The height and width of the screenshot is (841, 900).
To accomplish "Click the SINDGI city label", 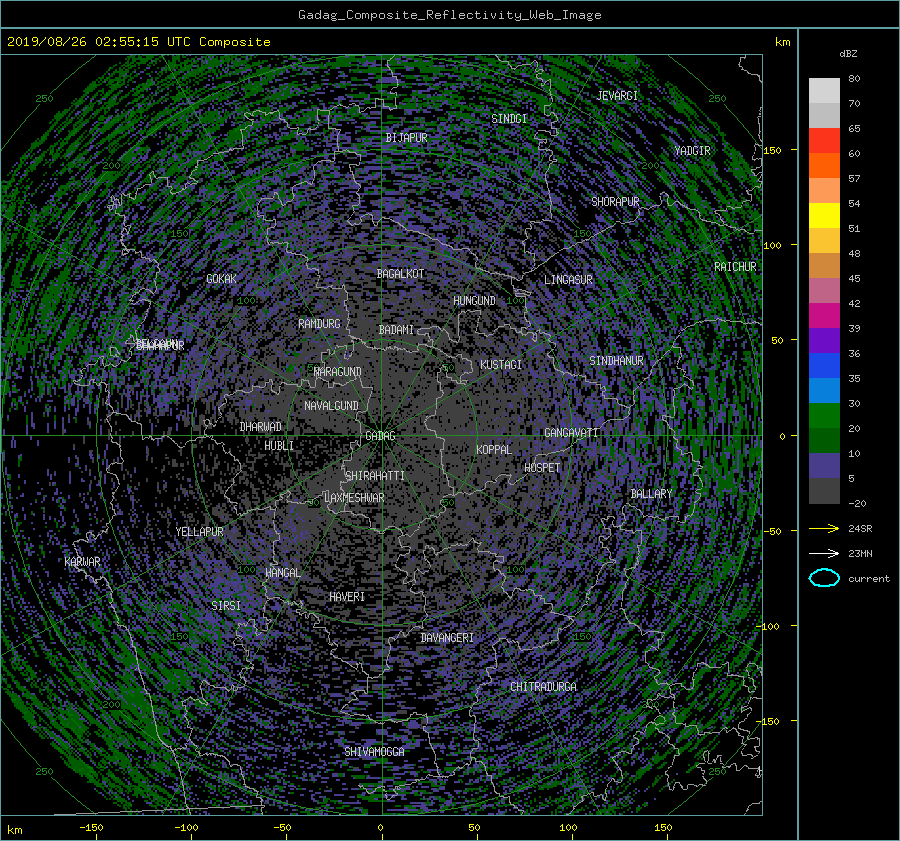I will click(x=509, y=119).
